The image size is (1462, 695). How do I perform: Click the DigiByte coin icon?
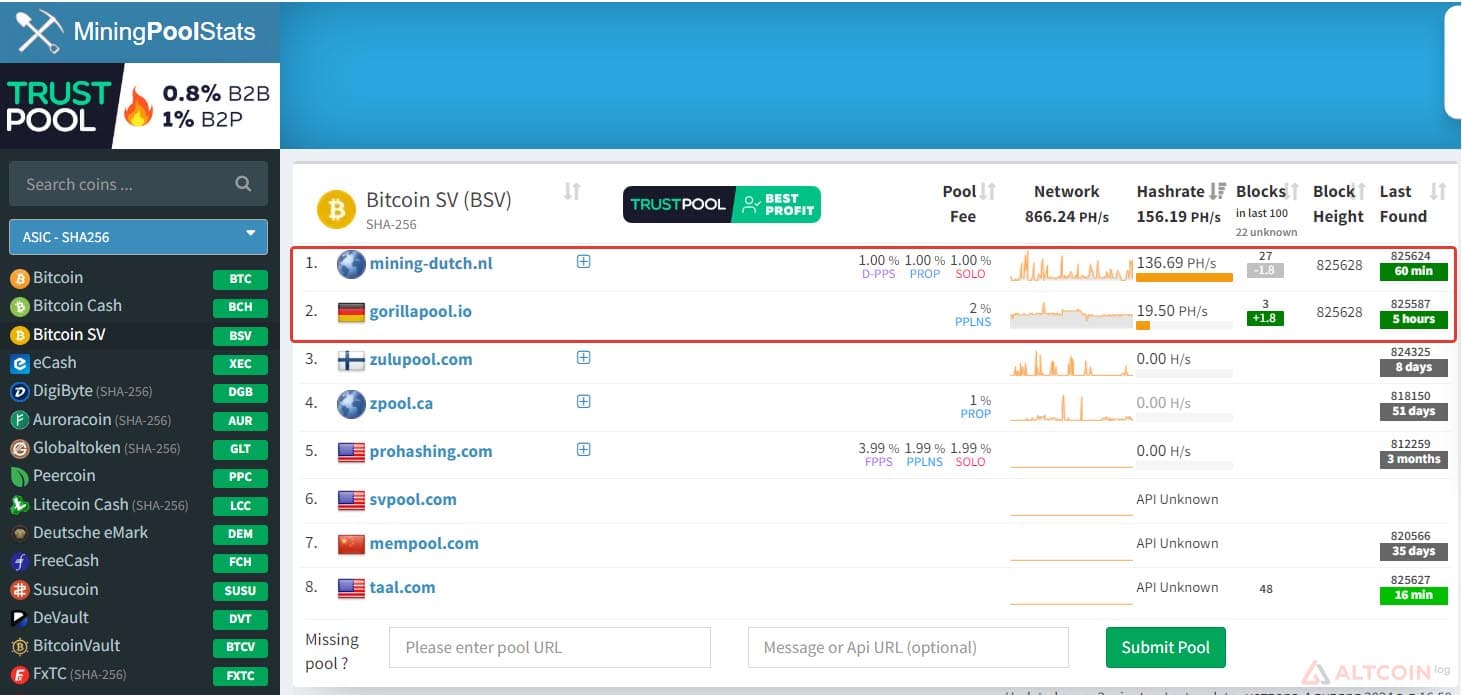[19, 391]
